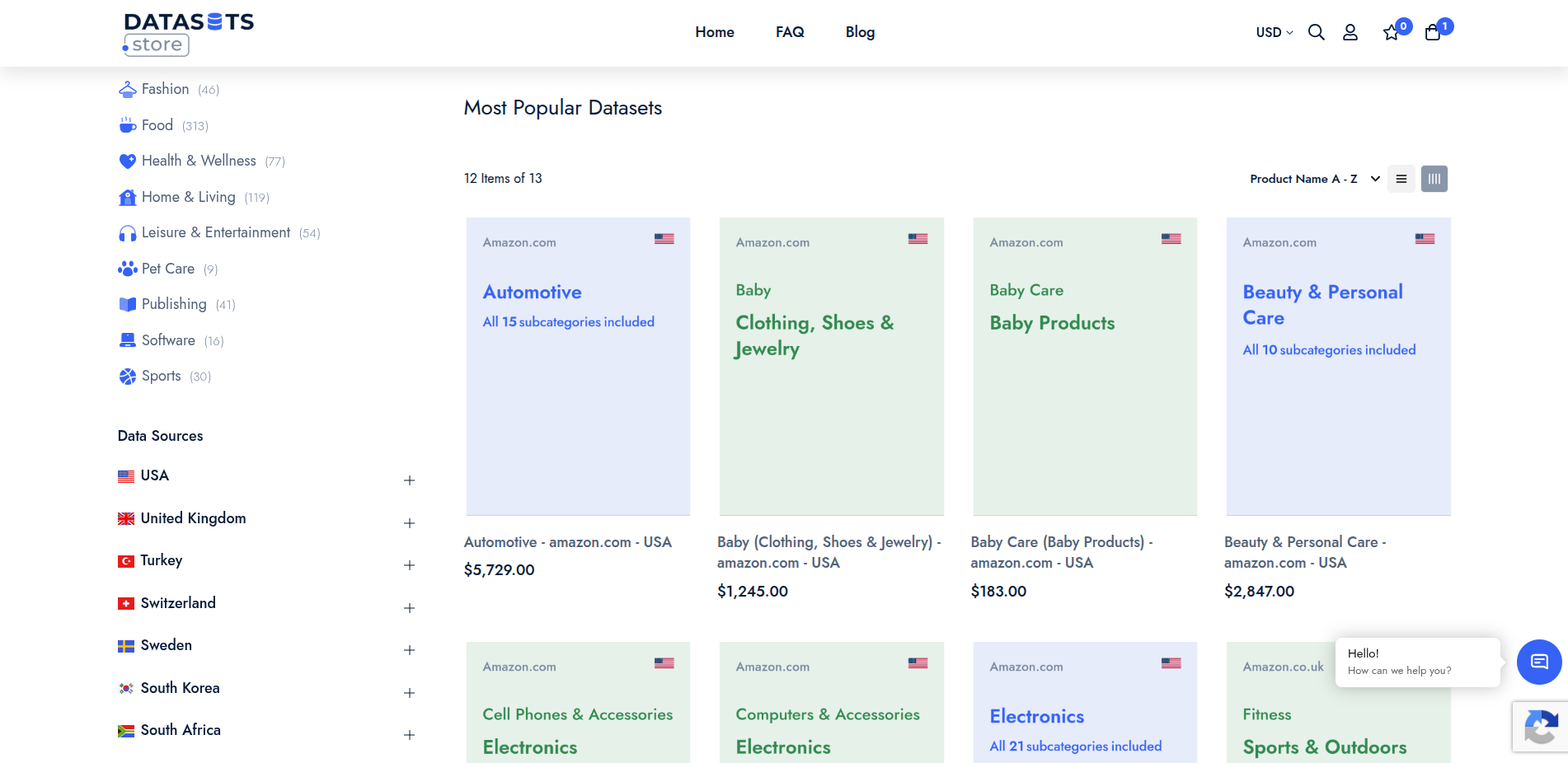The height and width of the screenshot is (763, 1568).
Task: Open the Food category link
Action: 157,125
